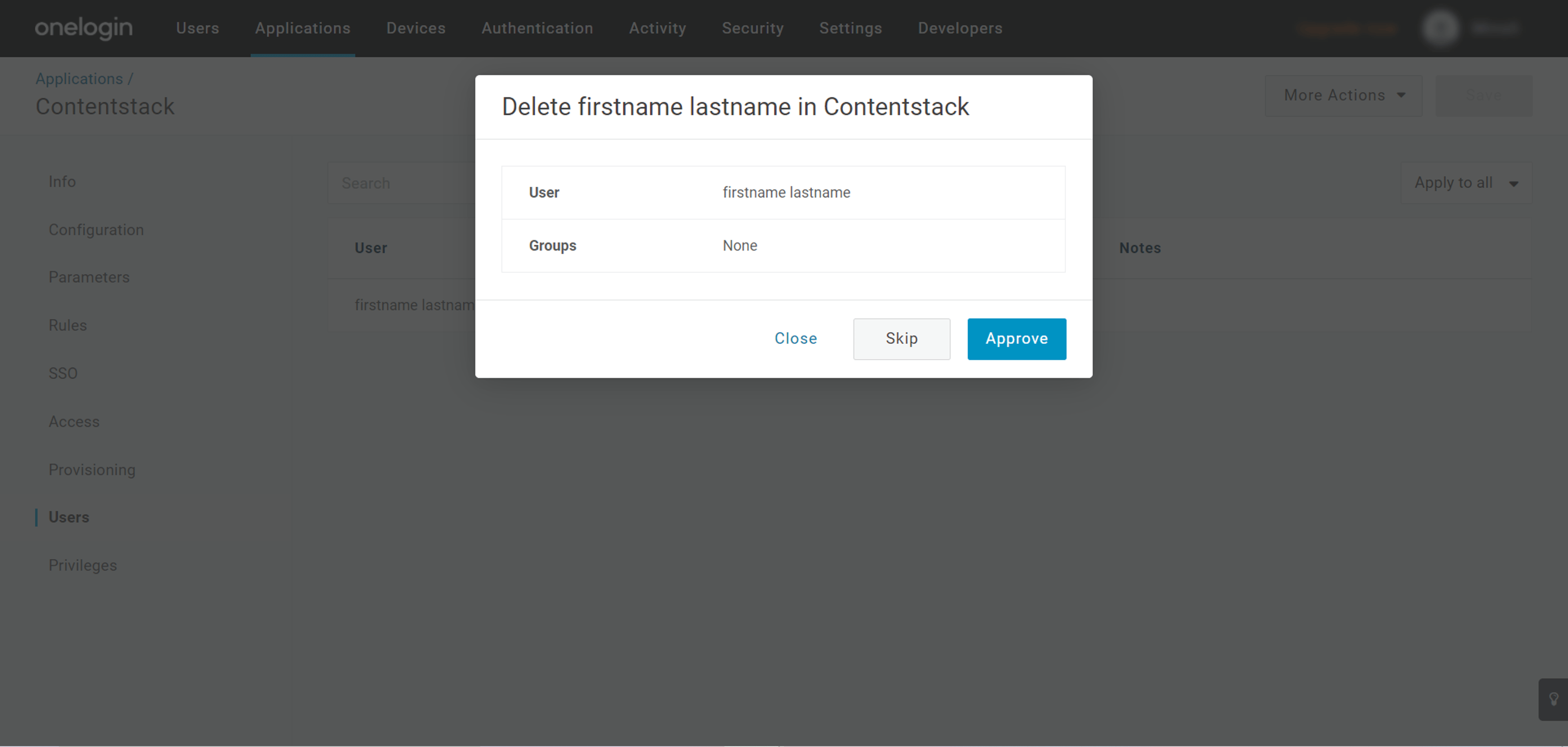Go to the Developers menu
The image size is (1568, 747).
pyautogui.click(x=960, y=28)
